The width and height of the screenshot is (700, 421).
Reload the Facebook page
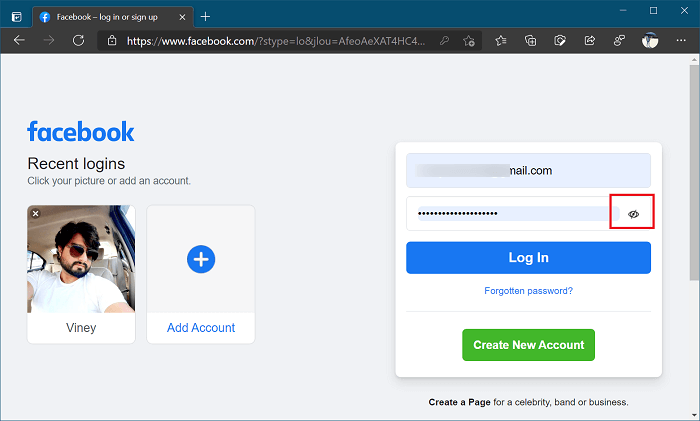pyautogui.click(x=79, y=41)
